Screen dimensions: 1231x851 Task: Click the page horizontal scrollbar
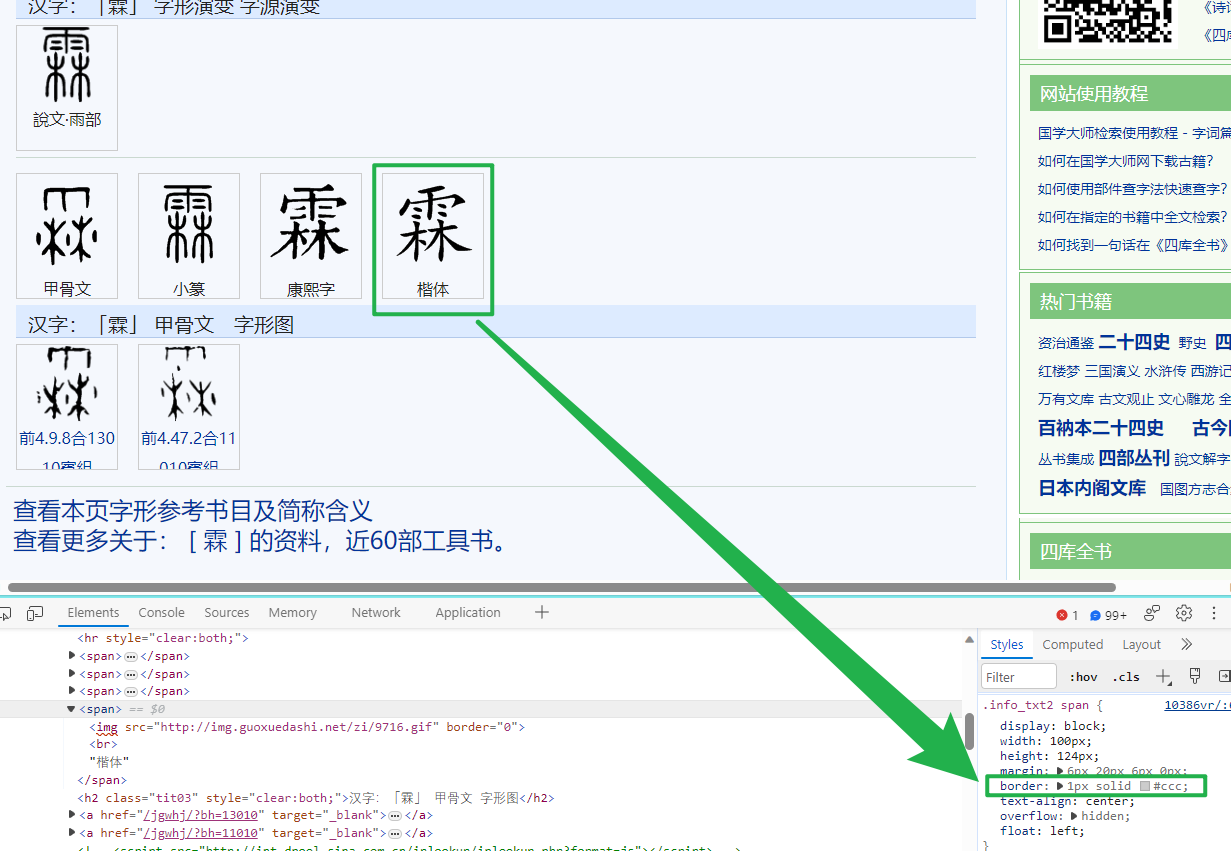[x=561, y=587]
